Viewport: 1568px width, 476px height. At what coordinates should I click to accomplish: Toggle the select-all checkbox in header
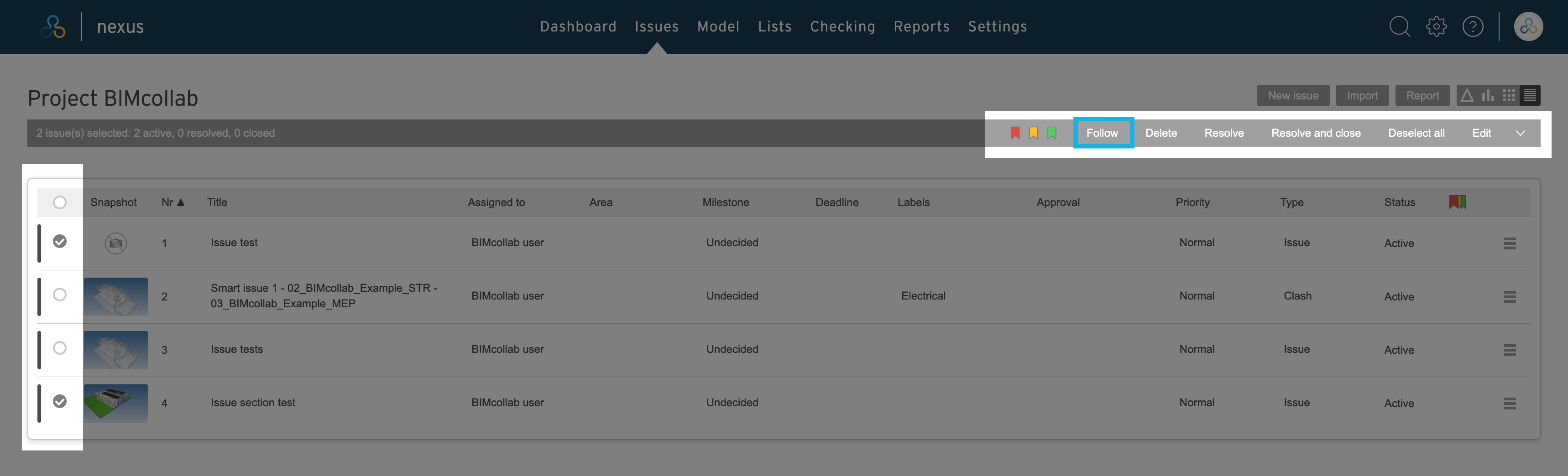point(60,202)
